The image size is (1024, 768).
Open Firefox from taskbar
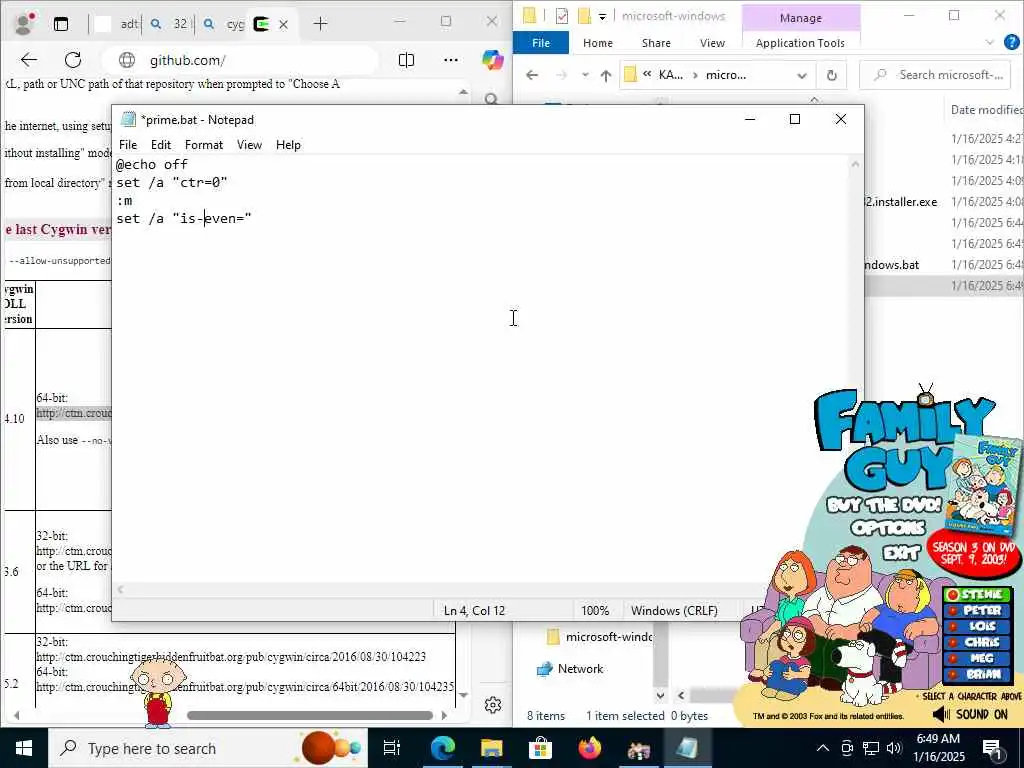589,748
